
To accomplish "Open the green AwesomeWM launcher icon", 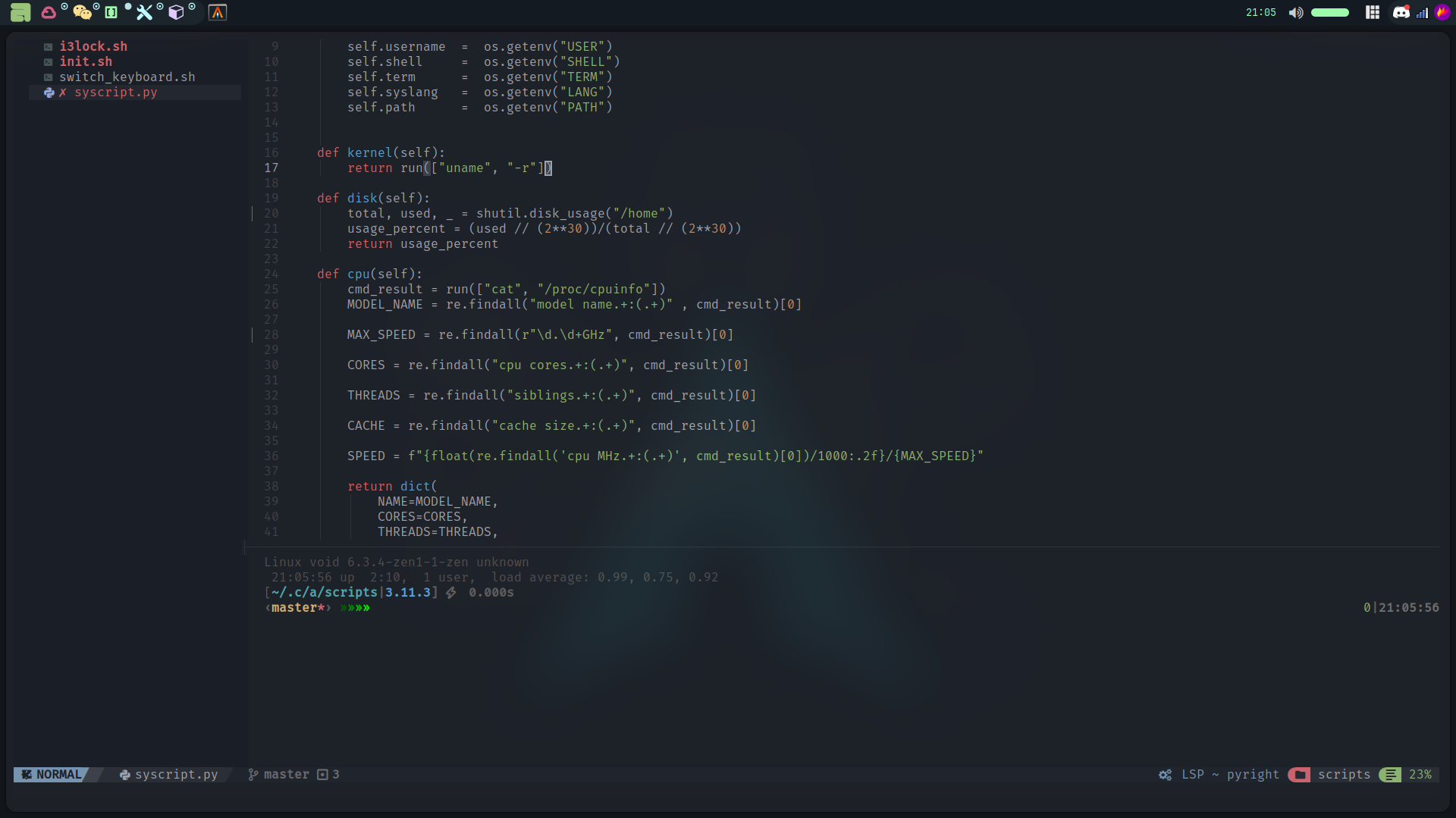I will pyautogui.click(x=20, y=12).
